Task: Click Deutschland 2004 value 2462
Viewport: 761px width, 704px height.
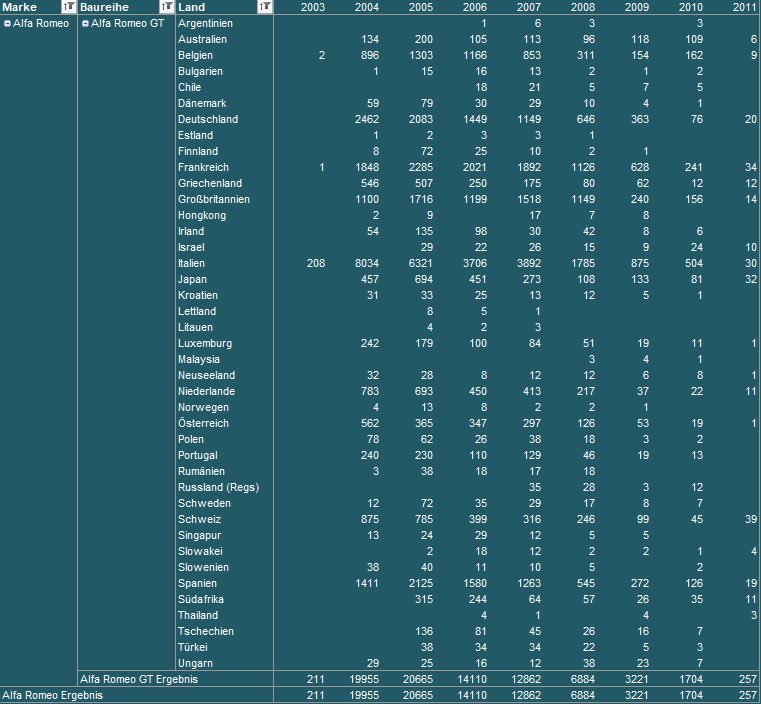Action: click(366, 119)
